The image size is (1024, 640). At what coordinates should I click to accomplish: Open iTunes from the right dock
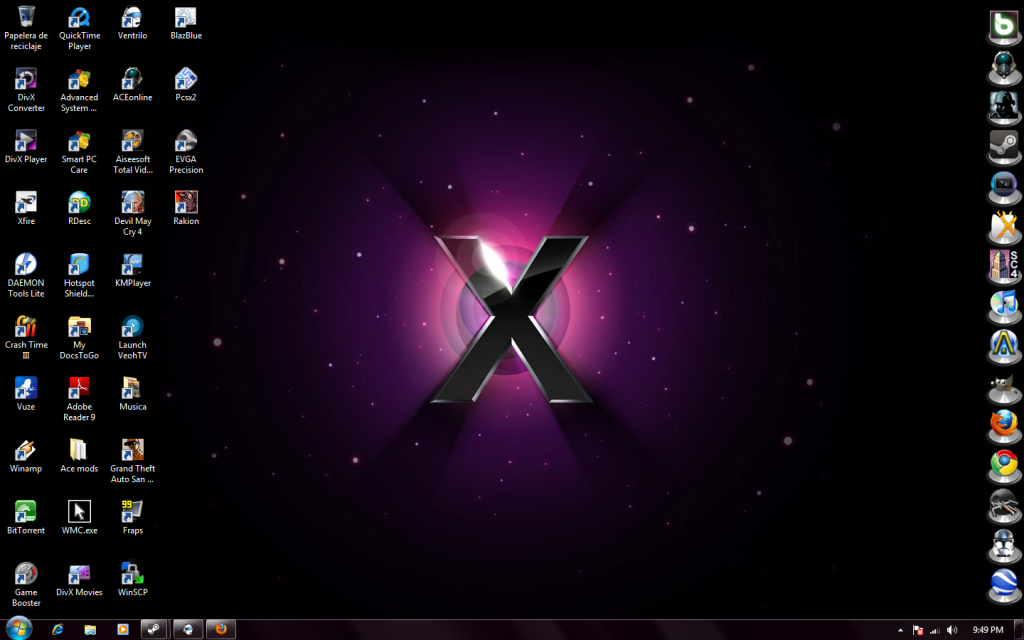tap(1004, 306)
